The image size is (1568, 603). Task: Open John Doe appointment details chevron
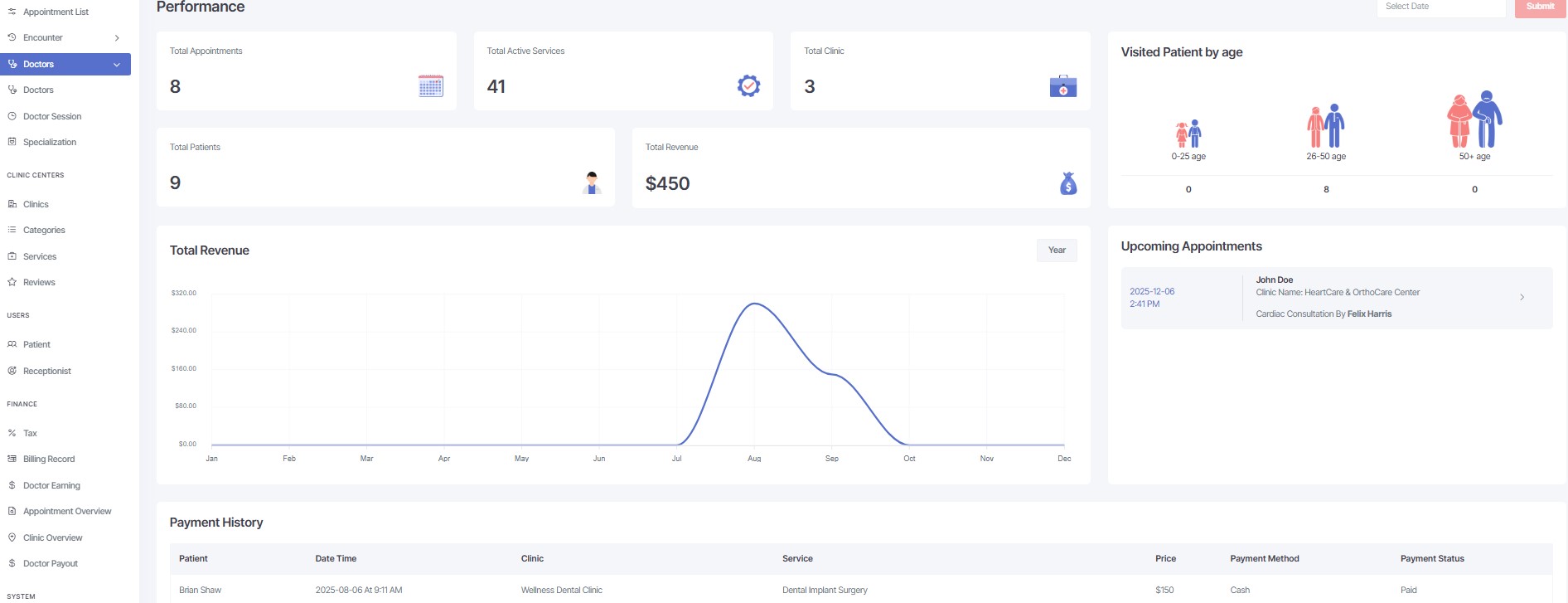1522,297
